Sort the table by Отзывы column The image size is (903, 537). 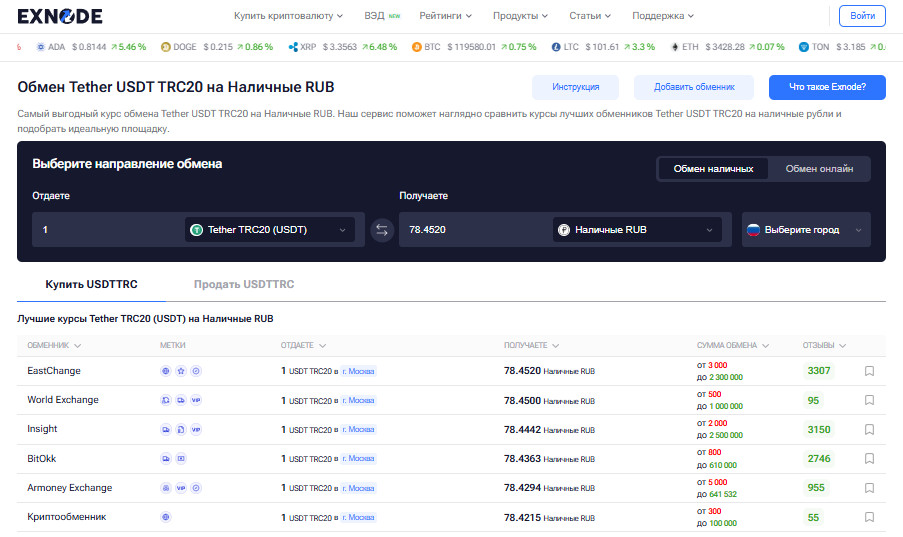click(x=824, y=345)
